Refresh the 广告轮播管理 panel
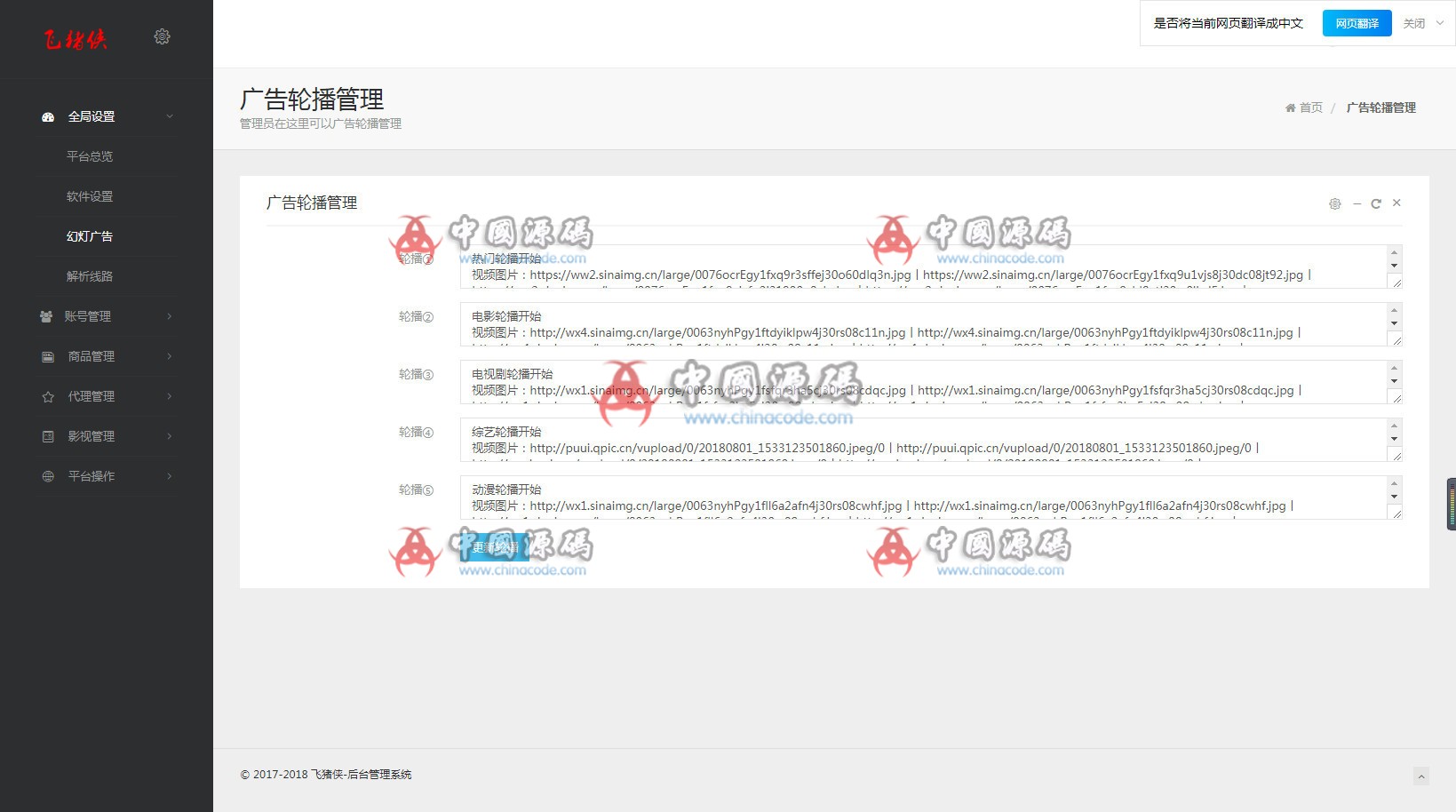 coord(1375,203)
